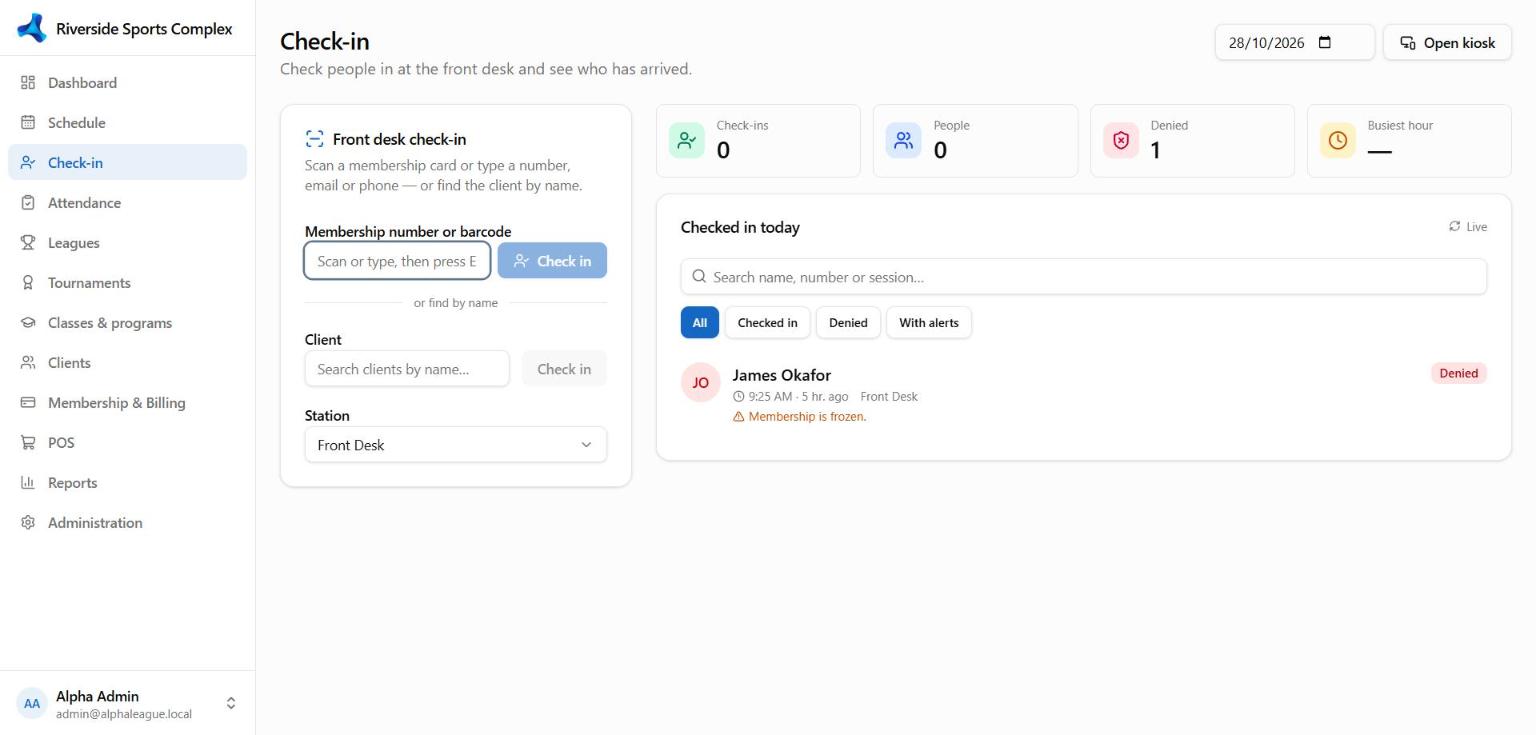Select the All filter chip
The width and height of the screenshot is (1536, 735).
click(700, 323)
